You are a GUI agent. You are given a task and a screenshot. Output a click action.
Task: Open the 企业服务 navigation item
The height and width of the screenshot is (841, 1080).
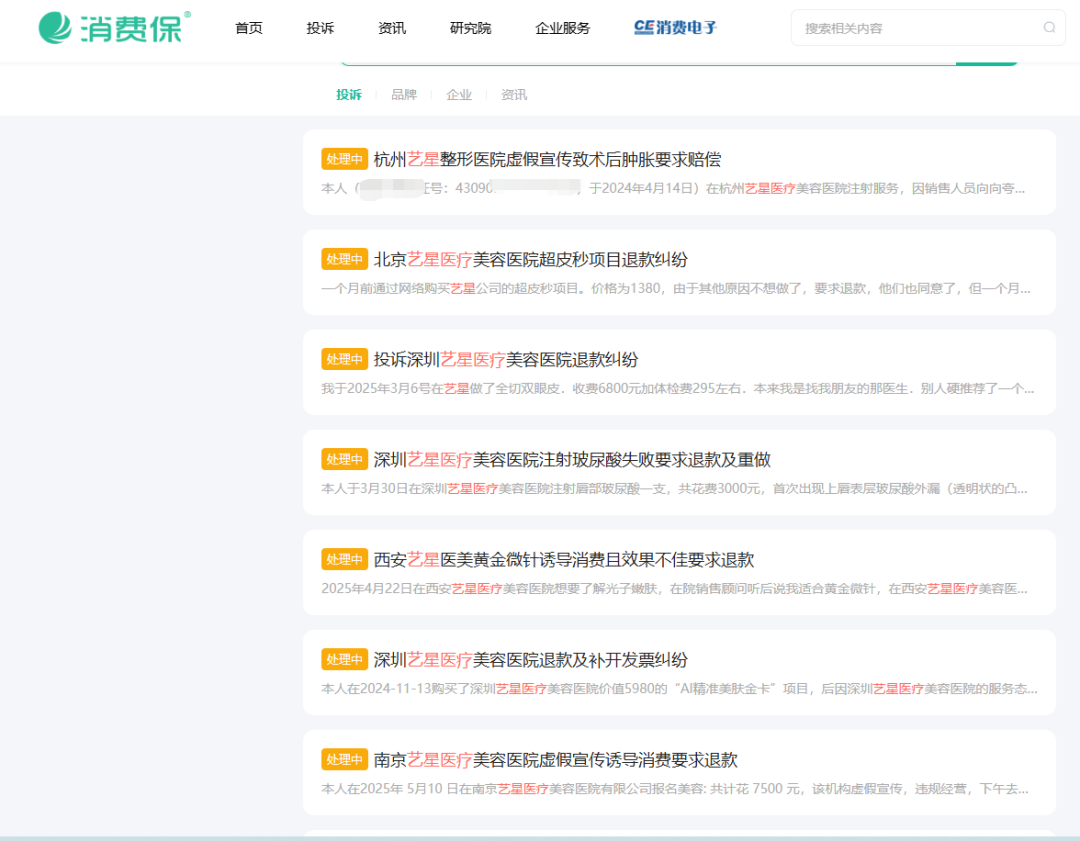[x=563, y=28]
